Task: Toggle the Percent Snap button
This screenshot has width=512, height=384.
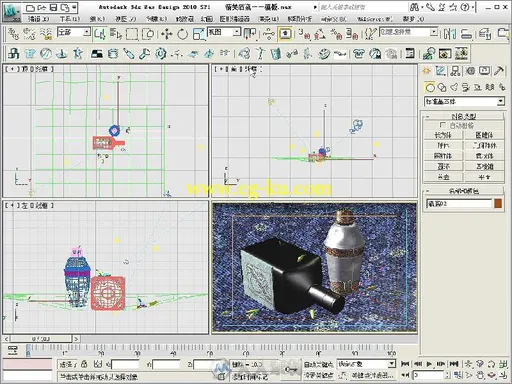Action: 335,34
